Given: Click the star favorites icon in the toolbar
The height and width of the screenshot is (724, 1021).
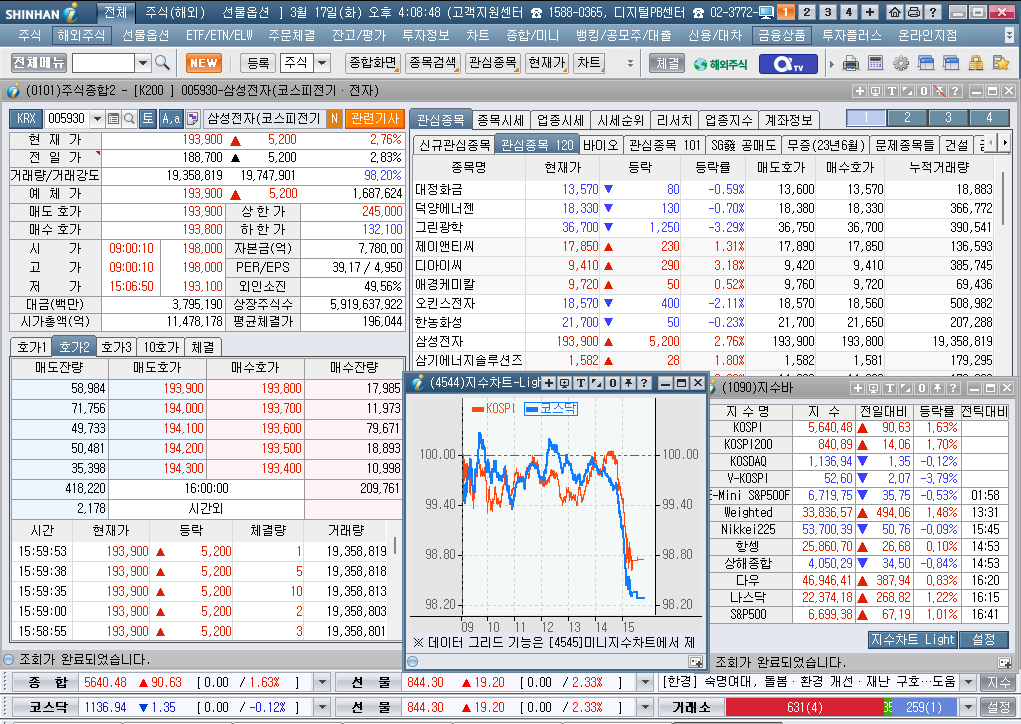Looking at the screenshot, I should [x=1001, y=63].
